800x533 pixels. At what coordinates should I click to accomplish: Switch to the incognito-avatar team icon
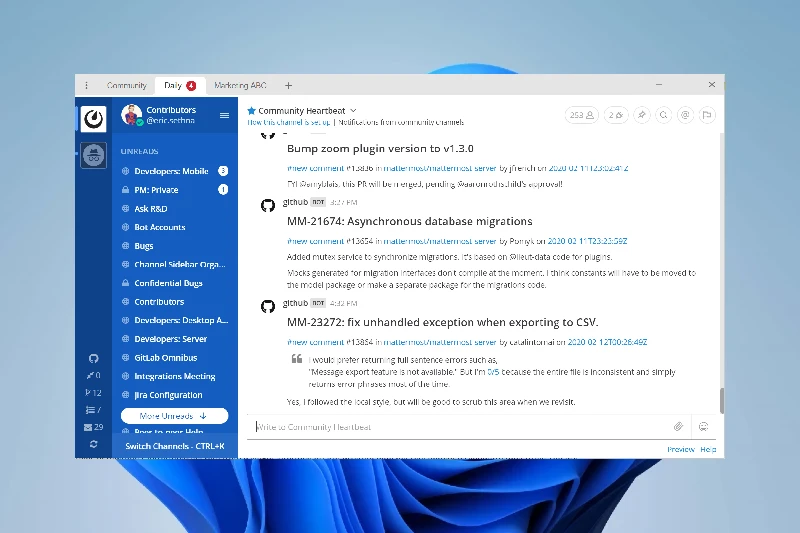(94, 155)
